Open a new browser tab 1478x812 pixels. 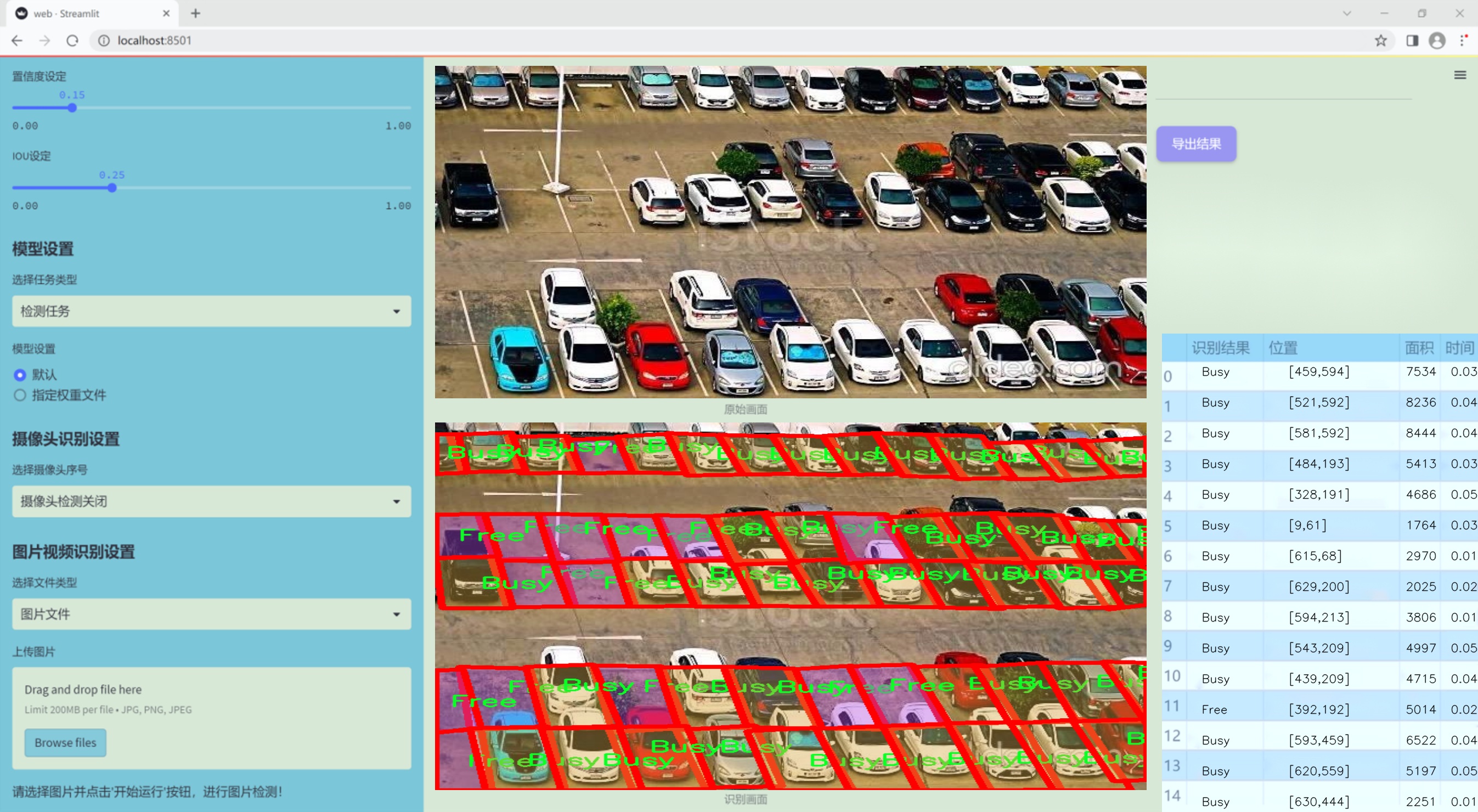196,13
